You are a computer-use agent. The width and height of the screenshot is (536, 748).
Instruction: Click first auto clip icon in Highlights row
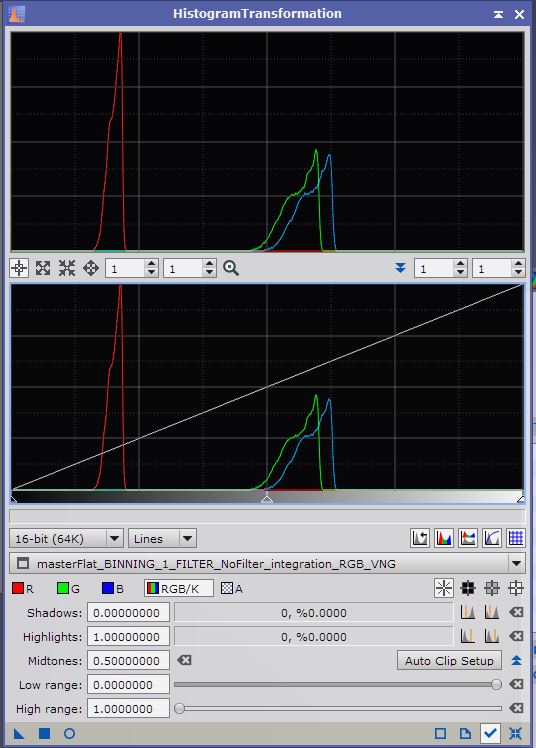pyautogui.click(x=468, y=636)
